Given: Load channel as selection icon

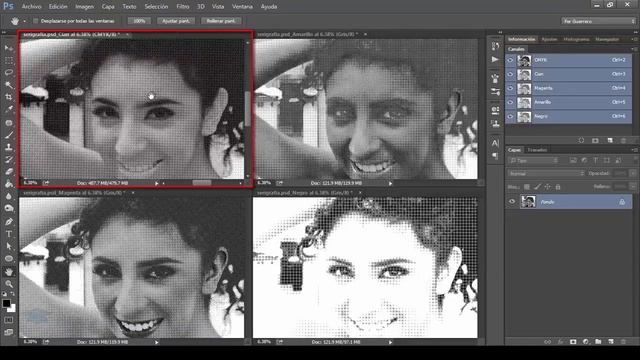Looking at the screenshot, I should 581,140.
